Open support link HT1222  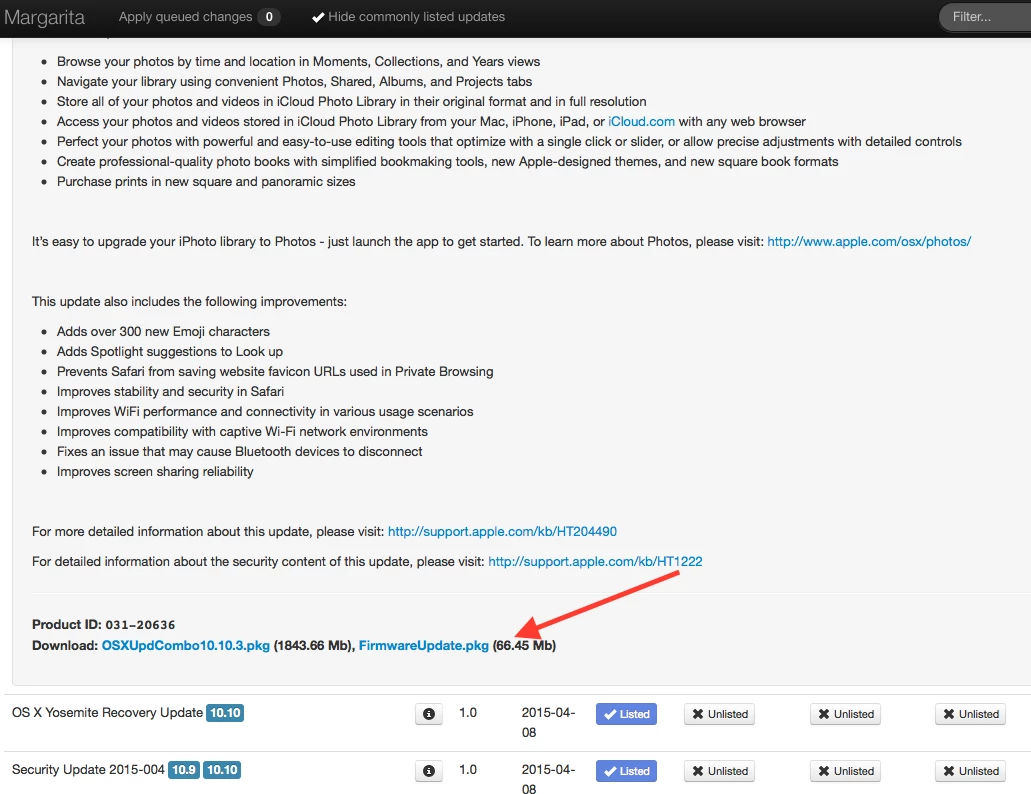(595, 561)
